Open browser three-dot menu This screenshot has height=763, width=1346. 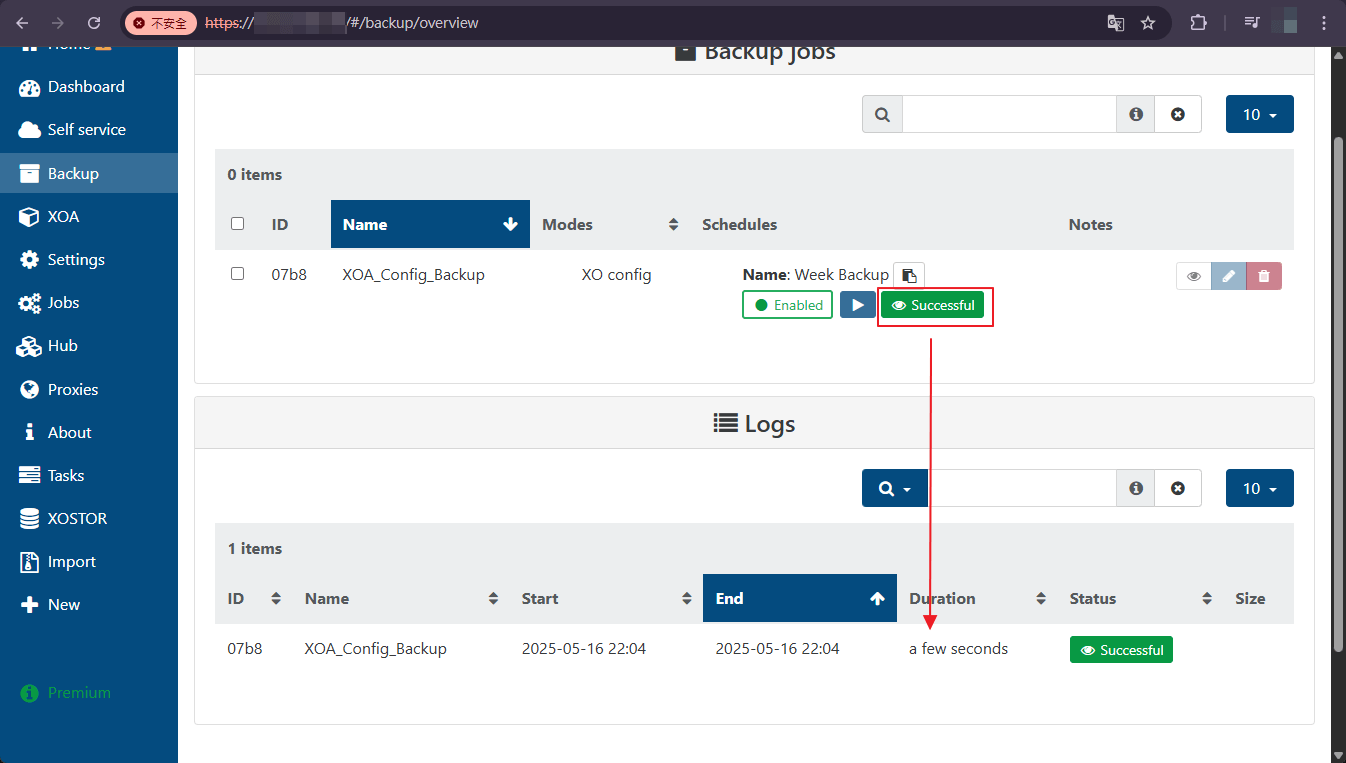tap(1324, 22)
